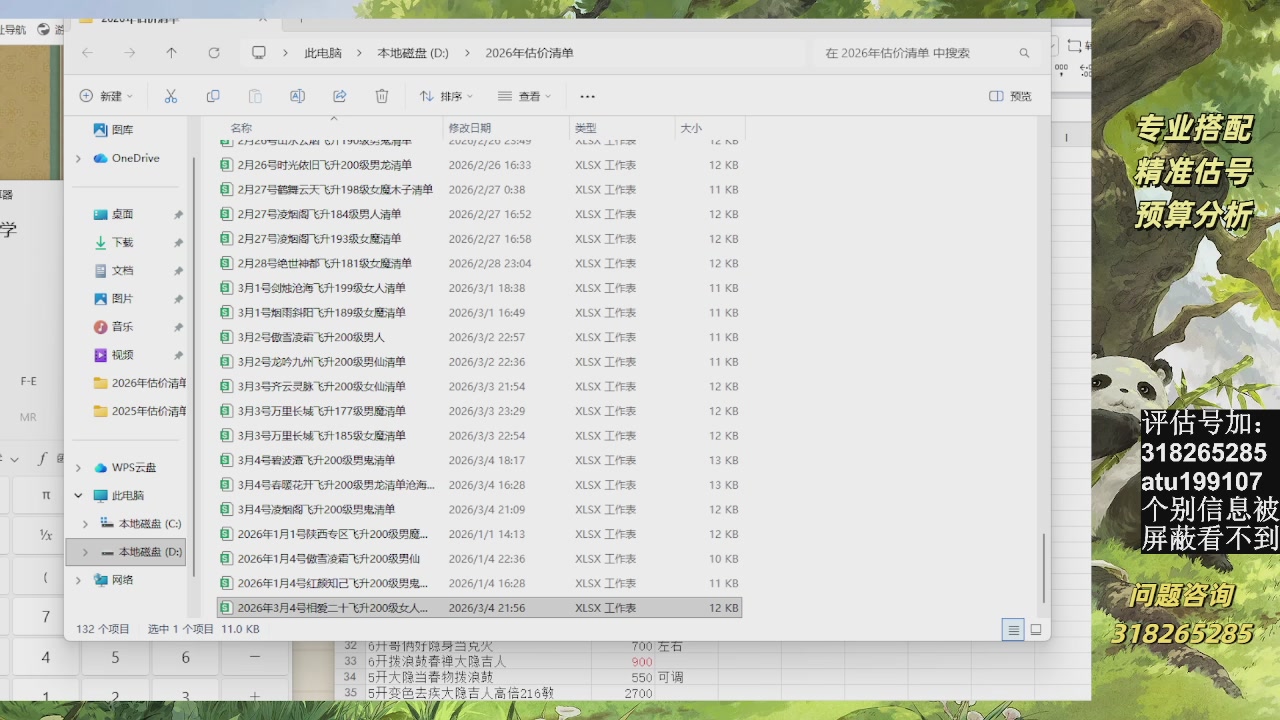Click the Share icon in toolbar
Image resolution: width=1280 pixels, height=720 pixels.
coord(339,96)
